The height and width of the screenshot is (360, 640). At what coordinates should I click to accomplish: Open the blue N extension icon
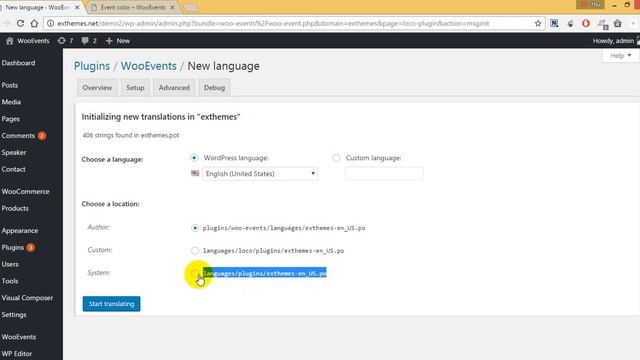(554, 23)
